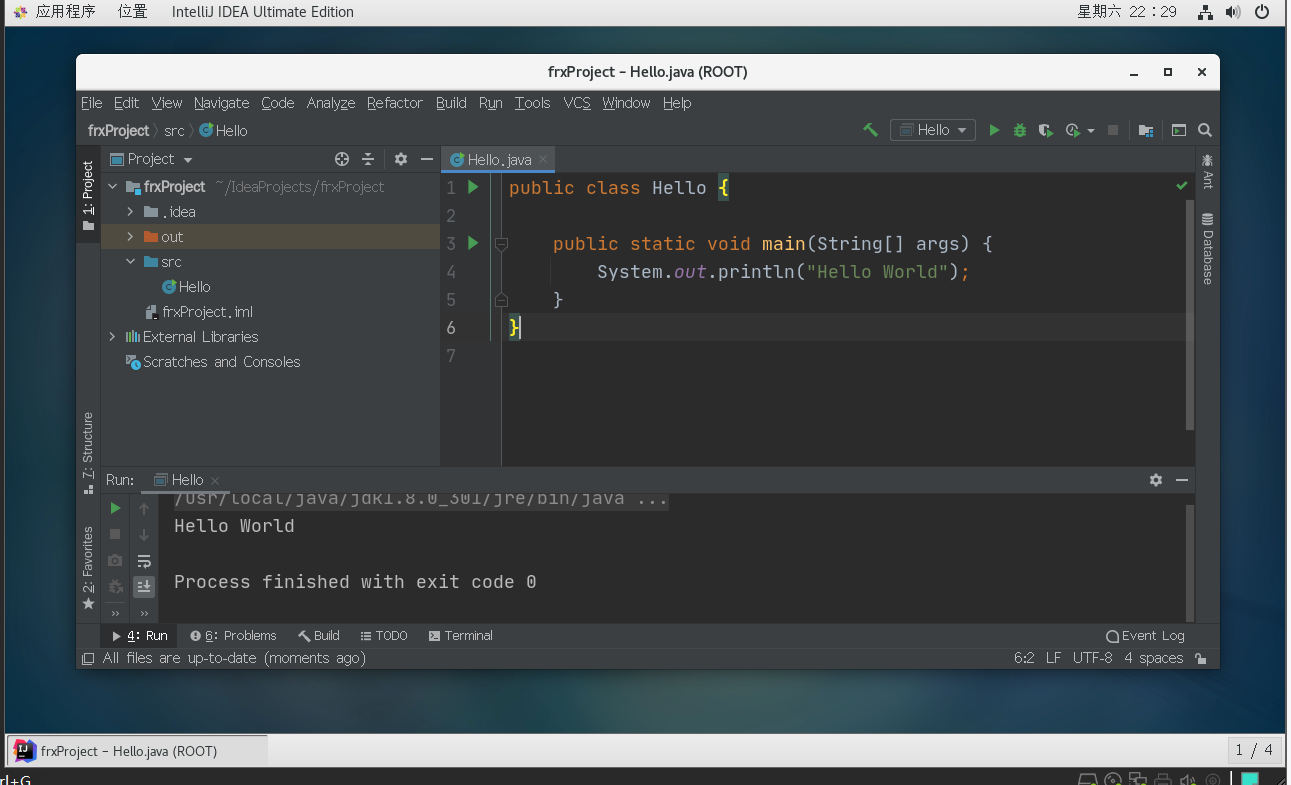Click the system volume icon
Image resolution: width=1291 pixels, height=785 pixels.
point(1233,12)
